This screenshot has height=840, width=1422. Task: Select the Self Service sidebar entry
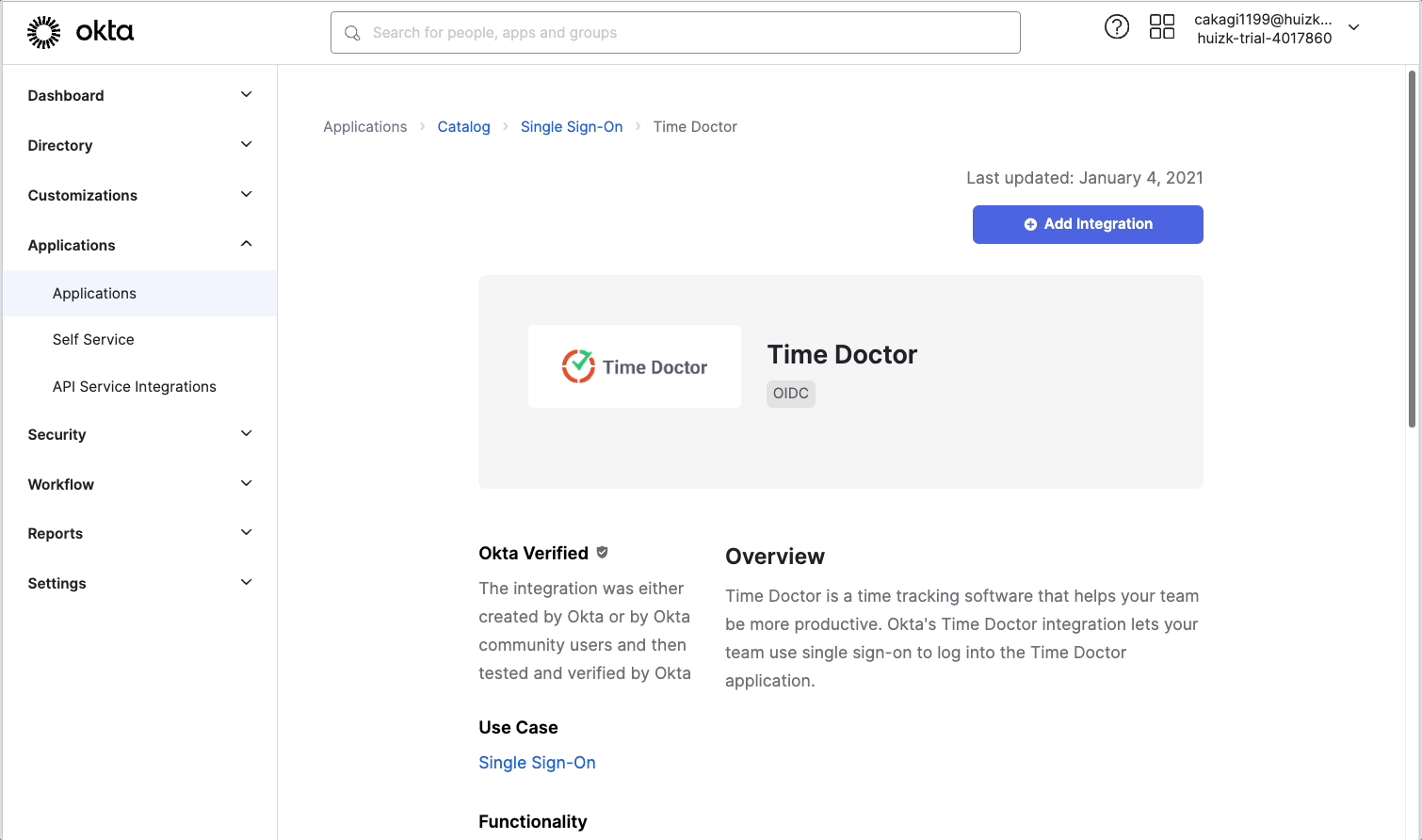93,339
